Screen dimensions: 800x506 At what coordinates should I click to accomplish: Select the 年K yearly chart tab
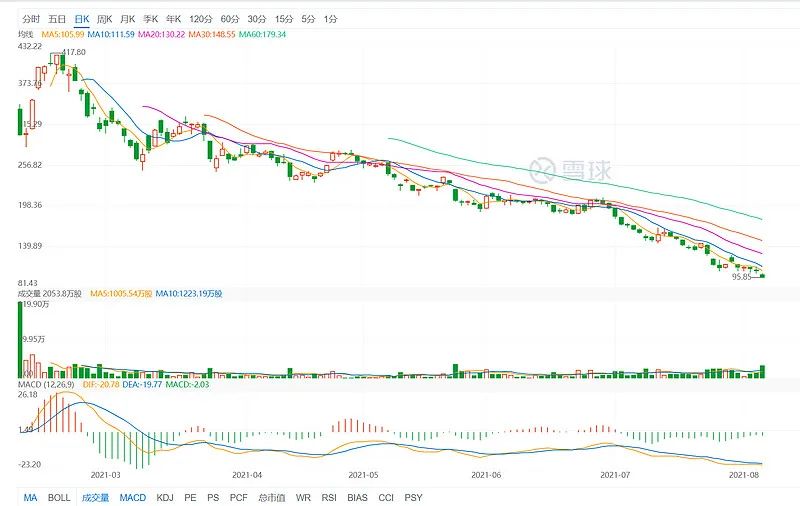click(174, 19)
